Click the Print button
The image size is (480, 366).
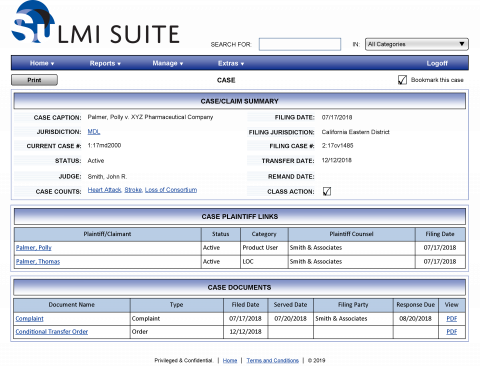point(34,80)
